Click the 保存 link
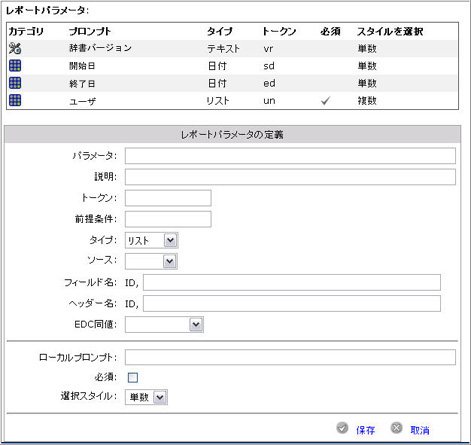The width and height of the screenshot is (471, 445). click(x=365, y=430)
